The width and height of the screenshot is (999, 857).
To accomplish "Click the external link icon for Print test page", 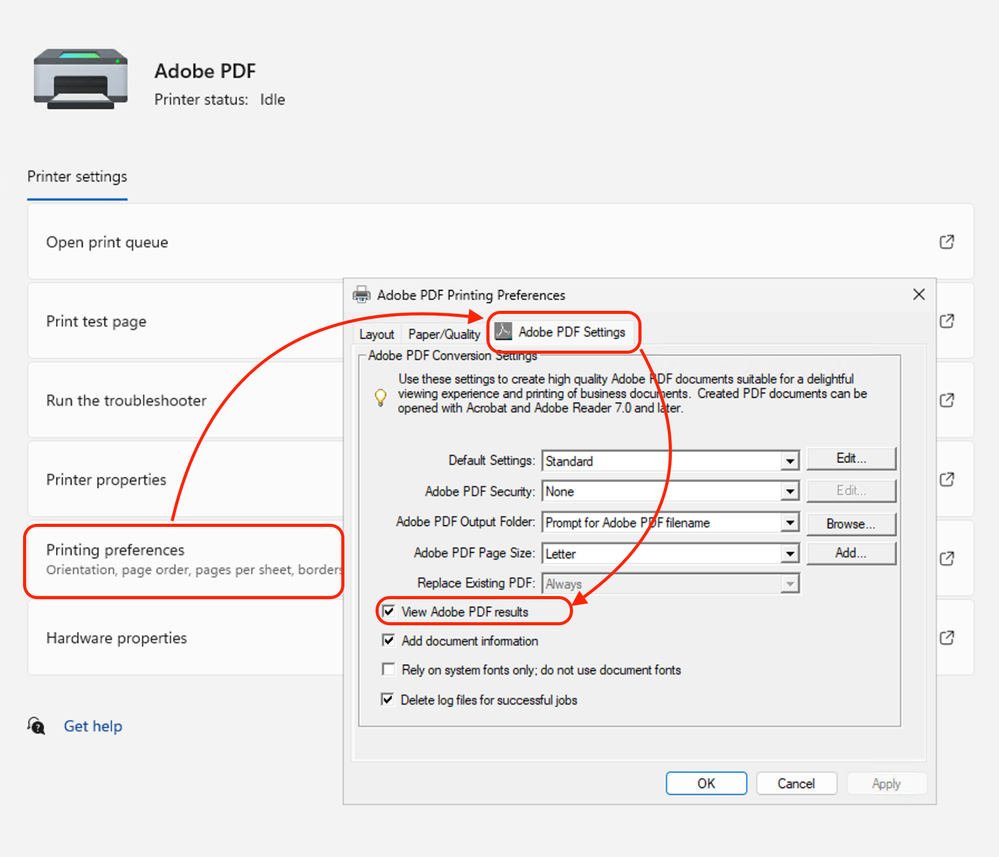I will [x=946, y=321].
